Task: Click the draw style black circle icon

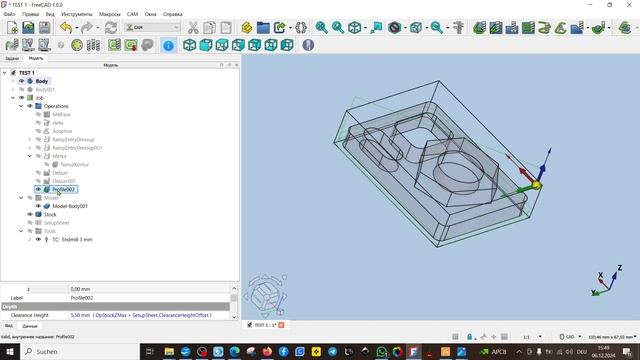Action: click(x=394, y=28)
